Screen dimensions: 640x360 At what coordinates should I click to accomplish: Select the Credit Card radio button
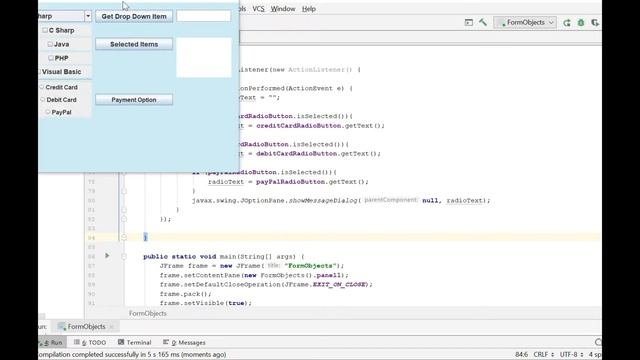42,87
